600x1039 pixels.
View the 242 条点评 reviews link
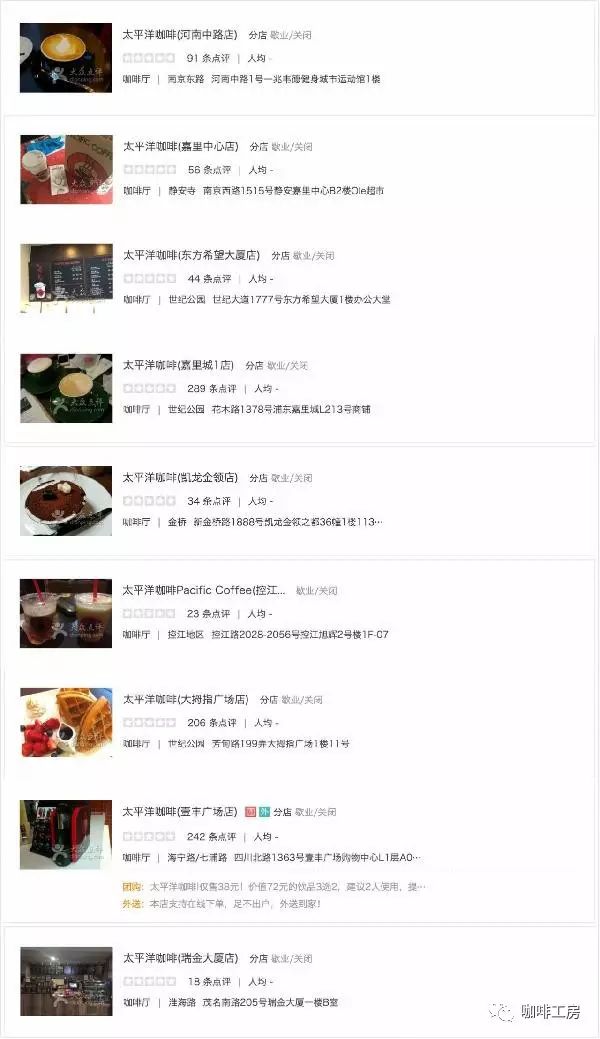(x=211, y=837)
